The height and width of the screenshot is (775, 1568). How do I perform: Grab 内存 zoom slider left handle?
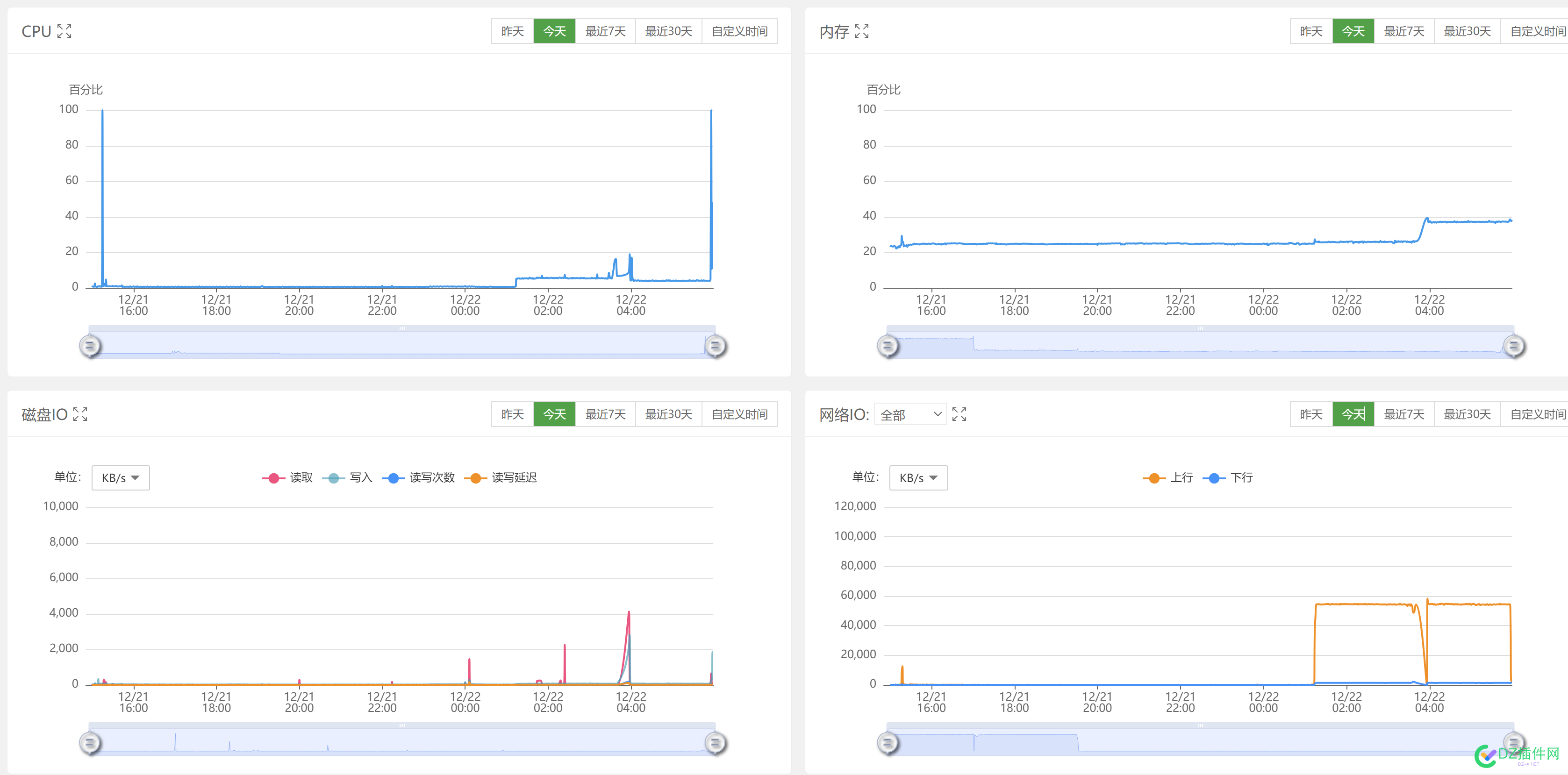point(888,346)
